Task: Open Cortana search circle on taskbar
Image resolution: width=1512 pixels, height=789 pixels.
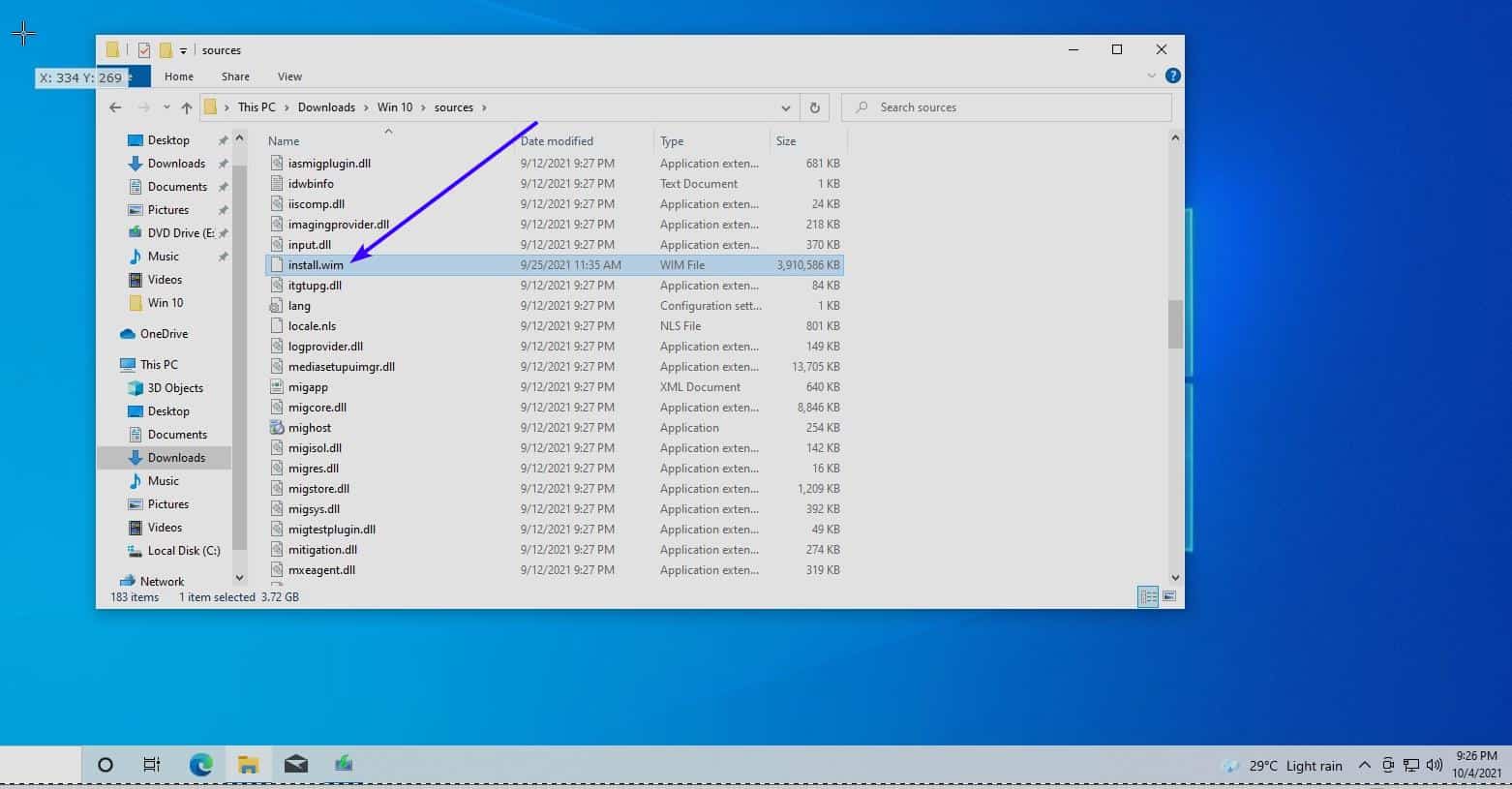Action: click(106, 765)
